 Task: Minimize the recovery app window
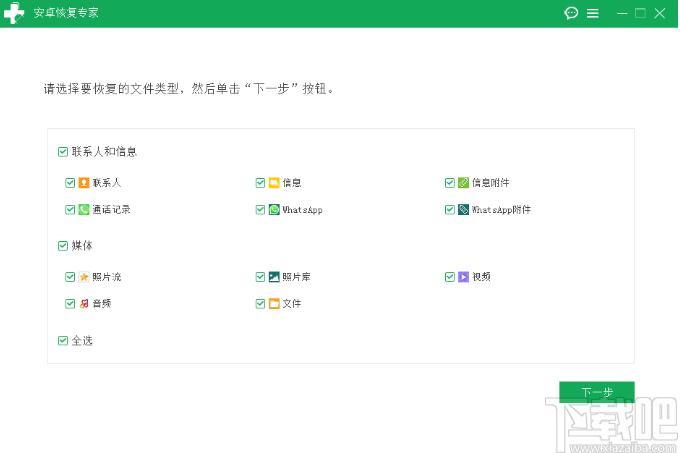[622, 13]
